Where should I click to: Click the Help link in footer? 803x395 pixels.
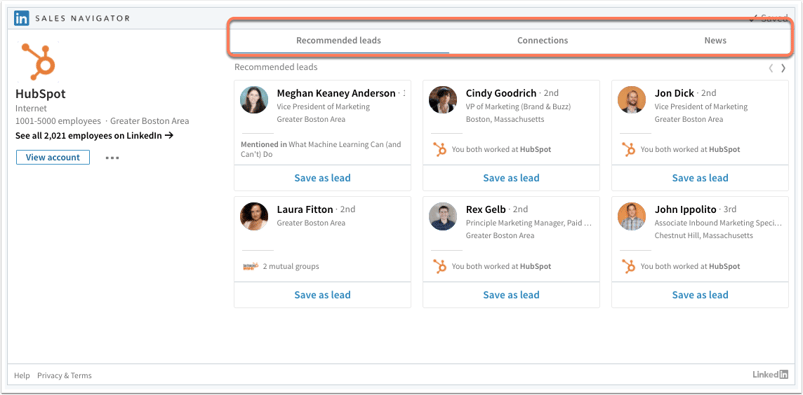coord(22,376)
